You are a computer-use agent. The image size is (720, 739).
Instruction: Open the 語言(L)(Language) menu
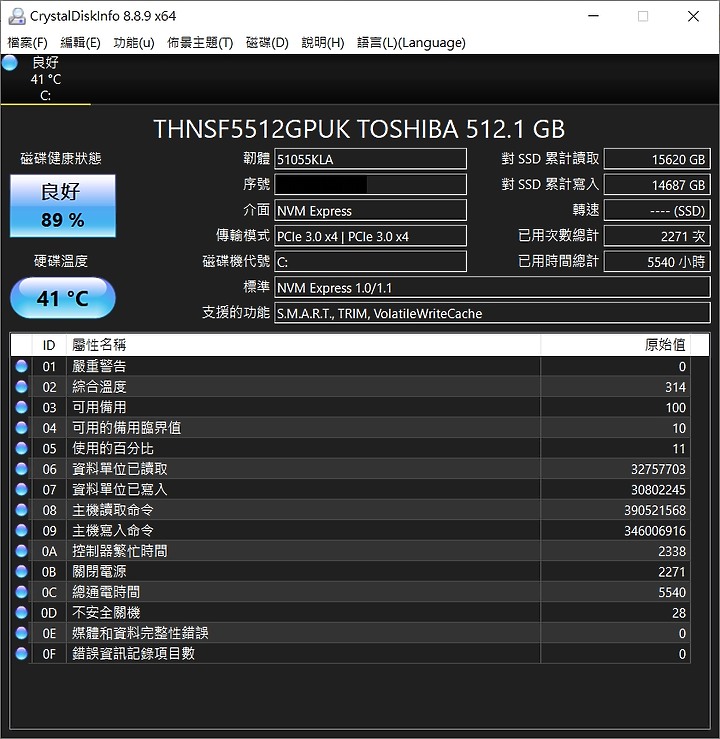pyautogui.click(x=411, y=43)
